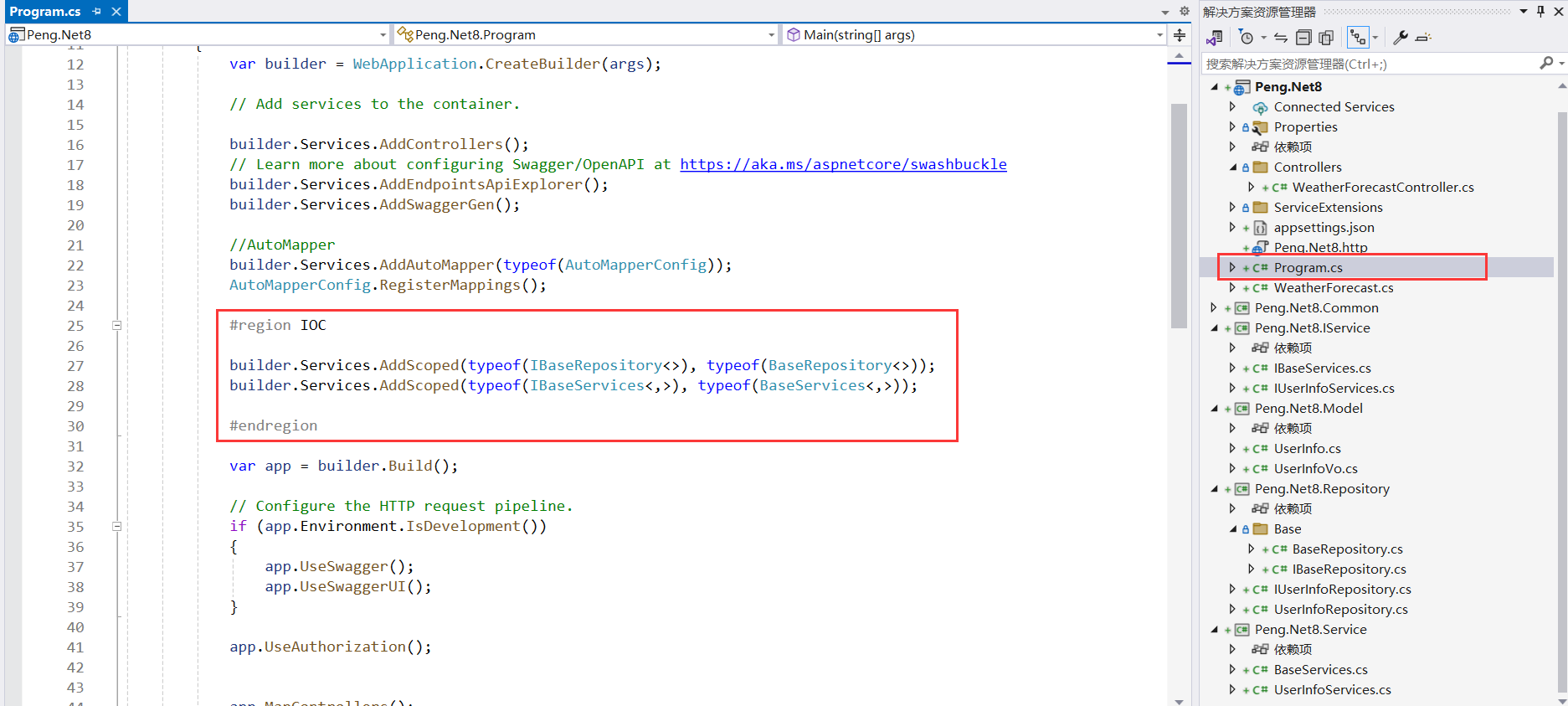This screenshot has height=706, width=1568.
Task: Toggle pin on the Program.cs tab
Action: coord(97,12)
